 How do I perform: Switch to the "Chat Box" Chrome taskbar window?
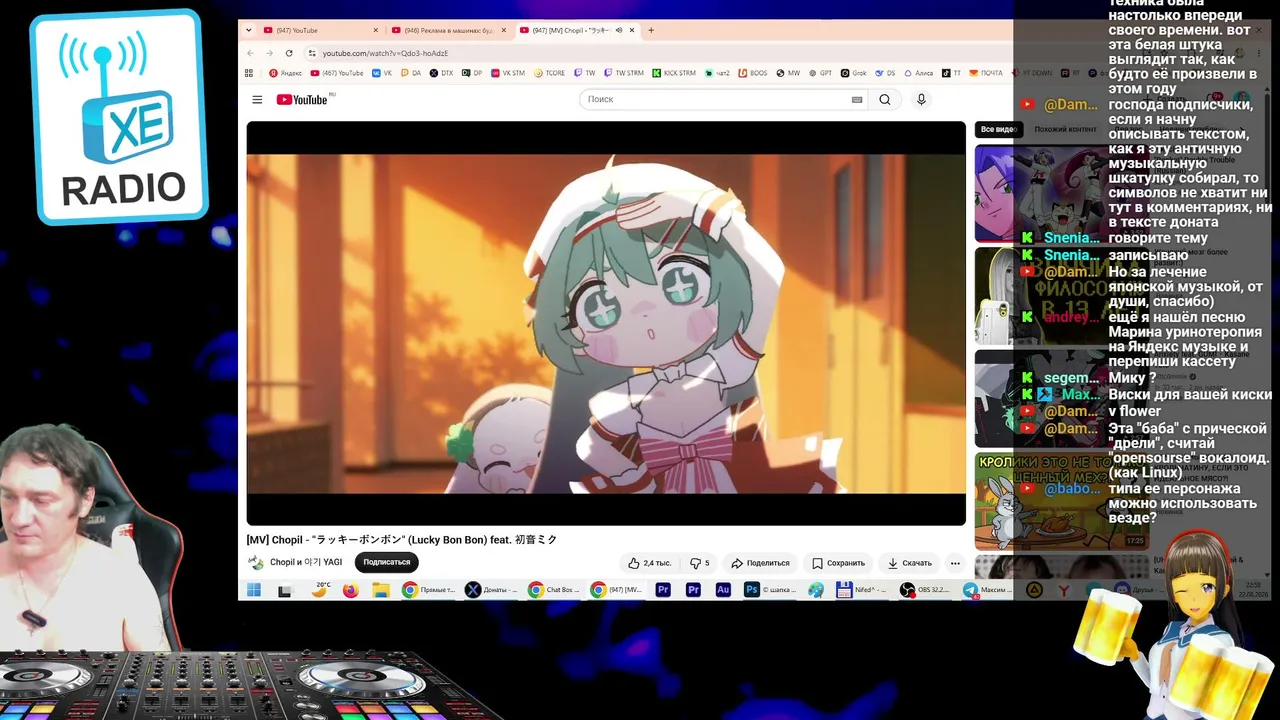coord(555,590)
